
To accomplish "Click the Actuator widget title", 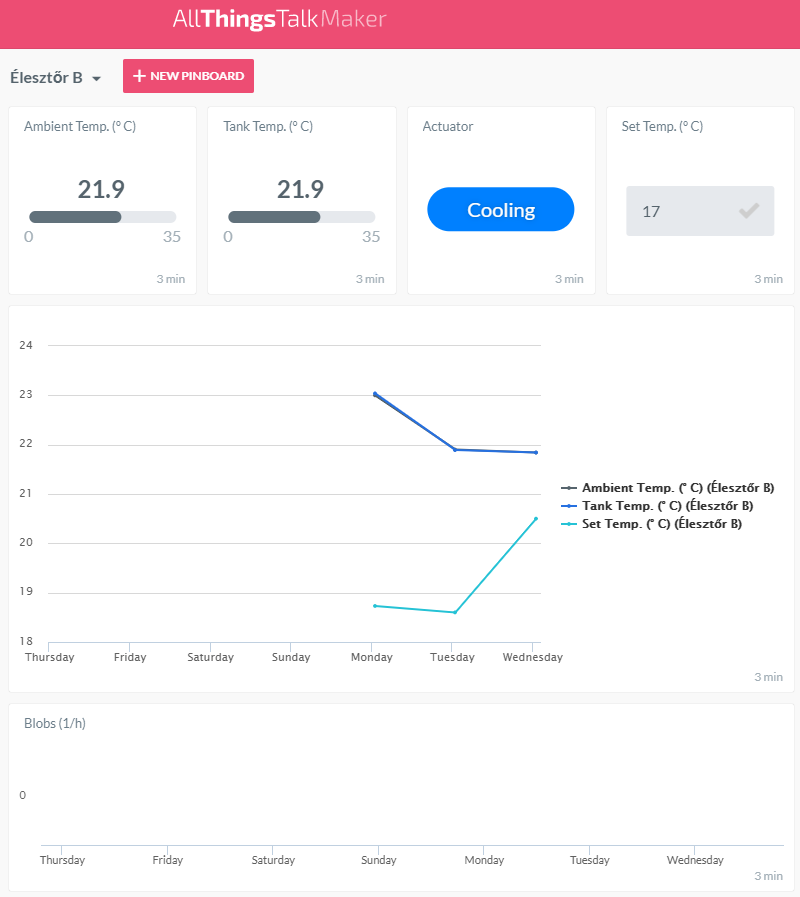I will (x=448, y=127).
